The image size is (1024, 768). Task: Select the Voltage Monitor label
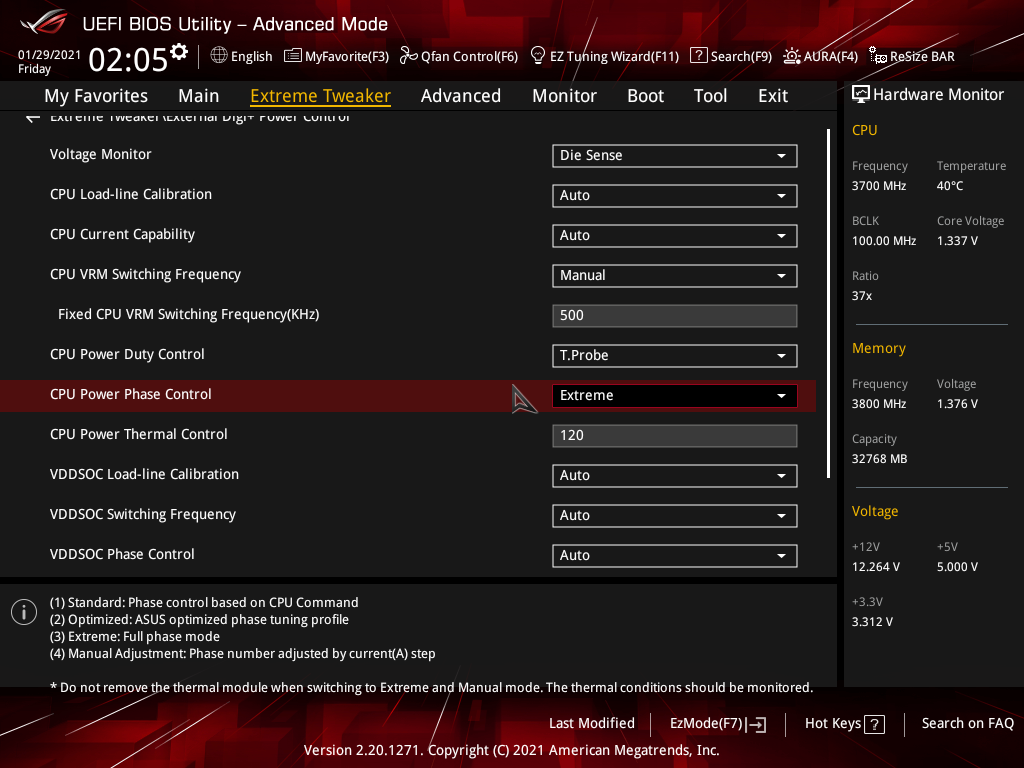[x=101, y=154]
